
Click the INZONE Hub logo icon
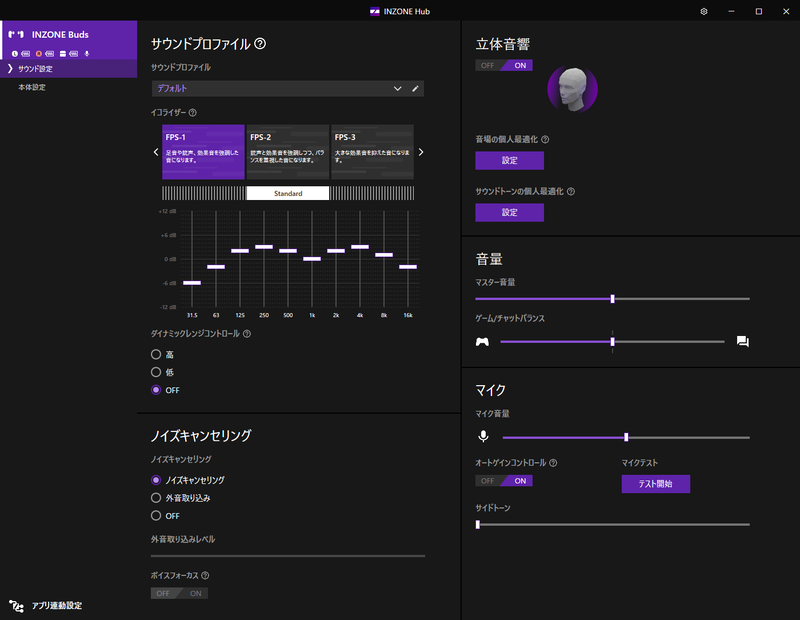coord(374,12)
